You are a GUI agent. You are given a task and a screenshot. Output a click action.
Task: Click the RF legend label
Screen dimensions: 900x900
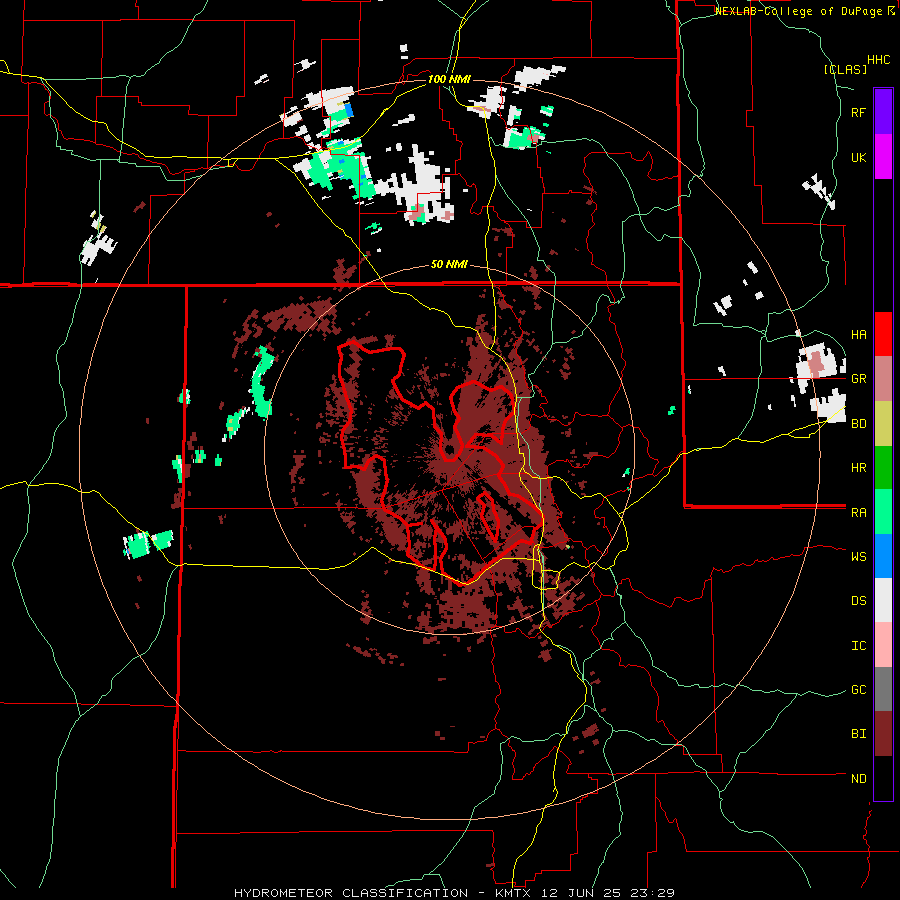pos(858,112)
